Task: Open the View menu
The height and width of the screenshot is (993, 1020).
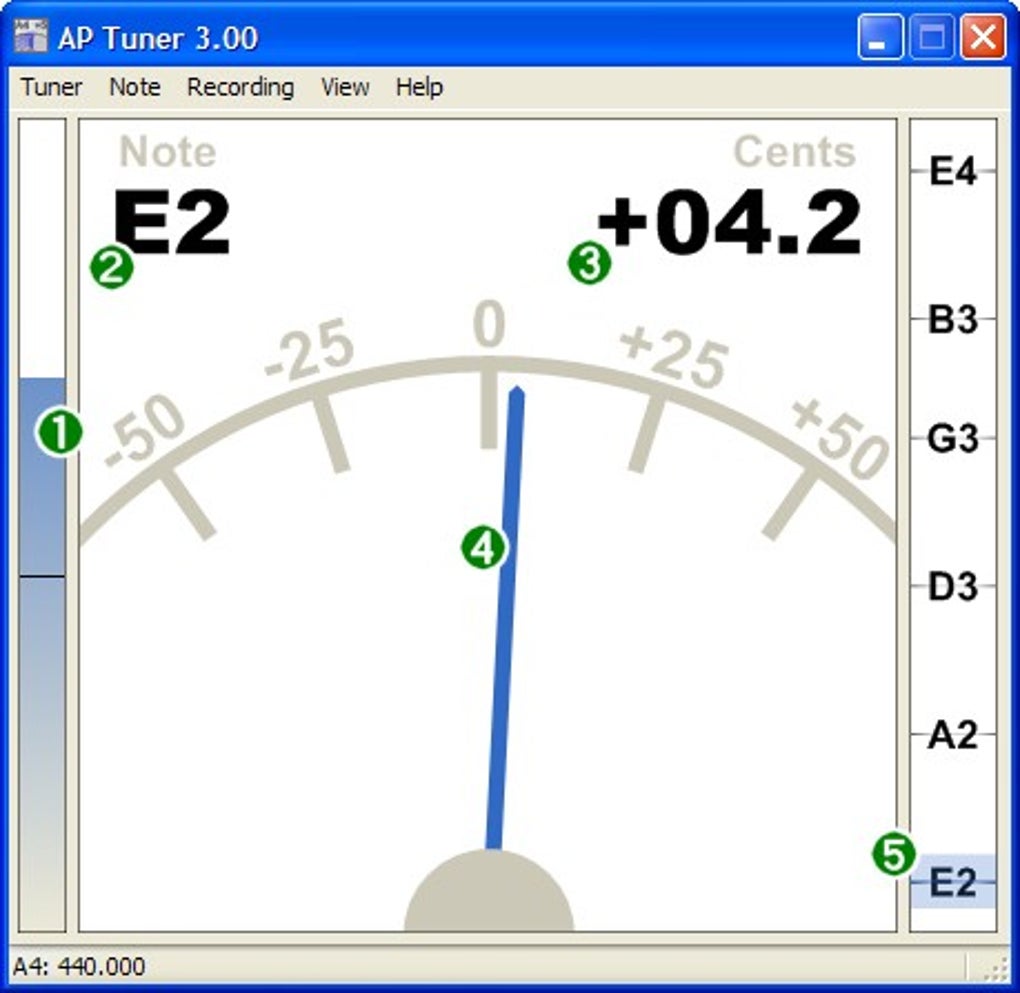Action: [x=345, y=87]
